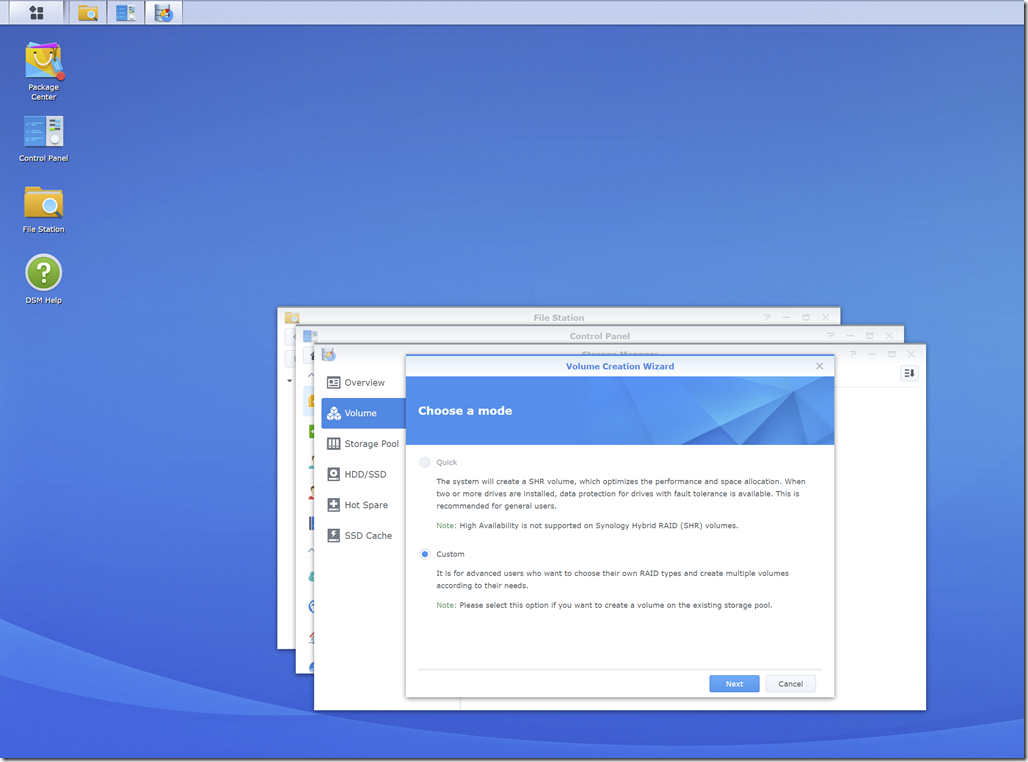Switch to File Station in taskbar
The height and width of the screenshot is (762, 1028).
tap(88, 12)
